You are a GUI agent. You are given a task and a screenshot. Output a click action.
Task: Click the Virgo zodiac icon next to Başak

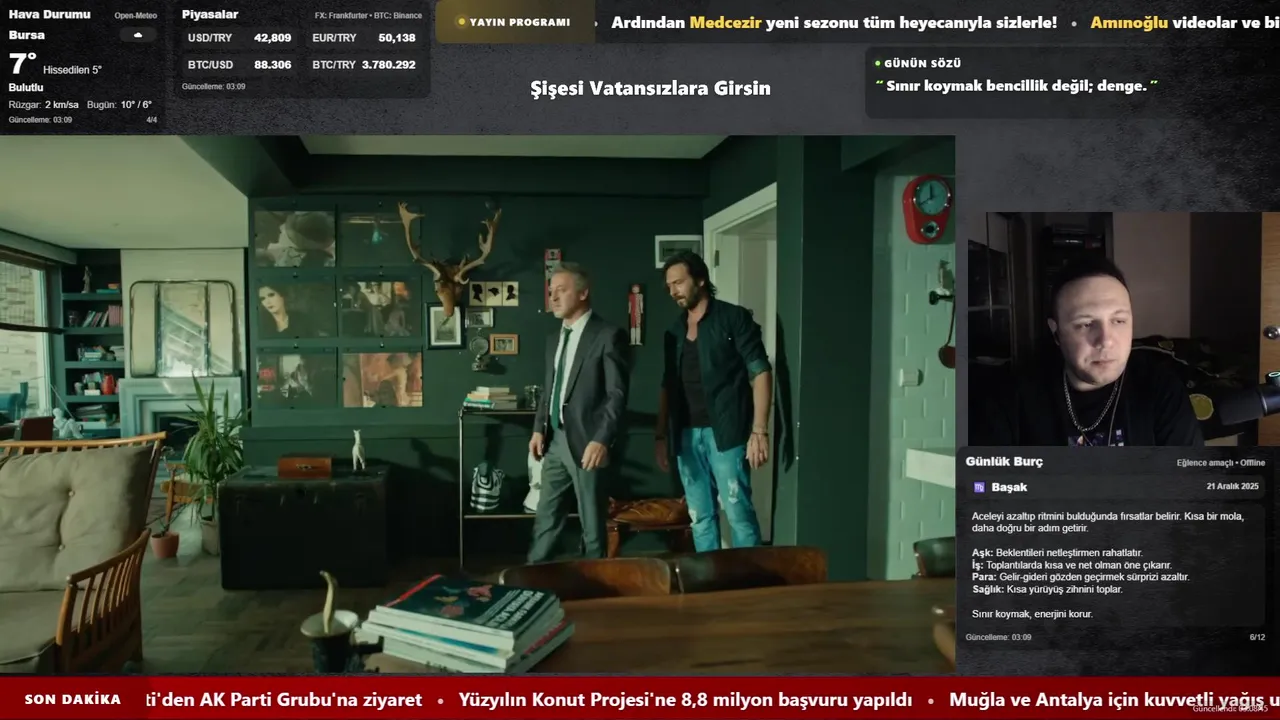coord(979,487)
